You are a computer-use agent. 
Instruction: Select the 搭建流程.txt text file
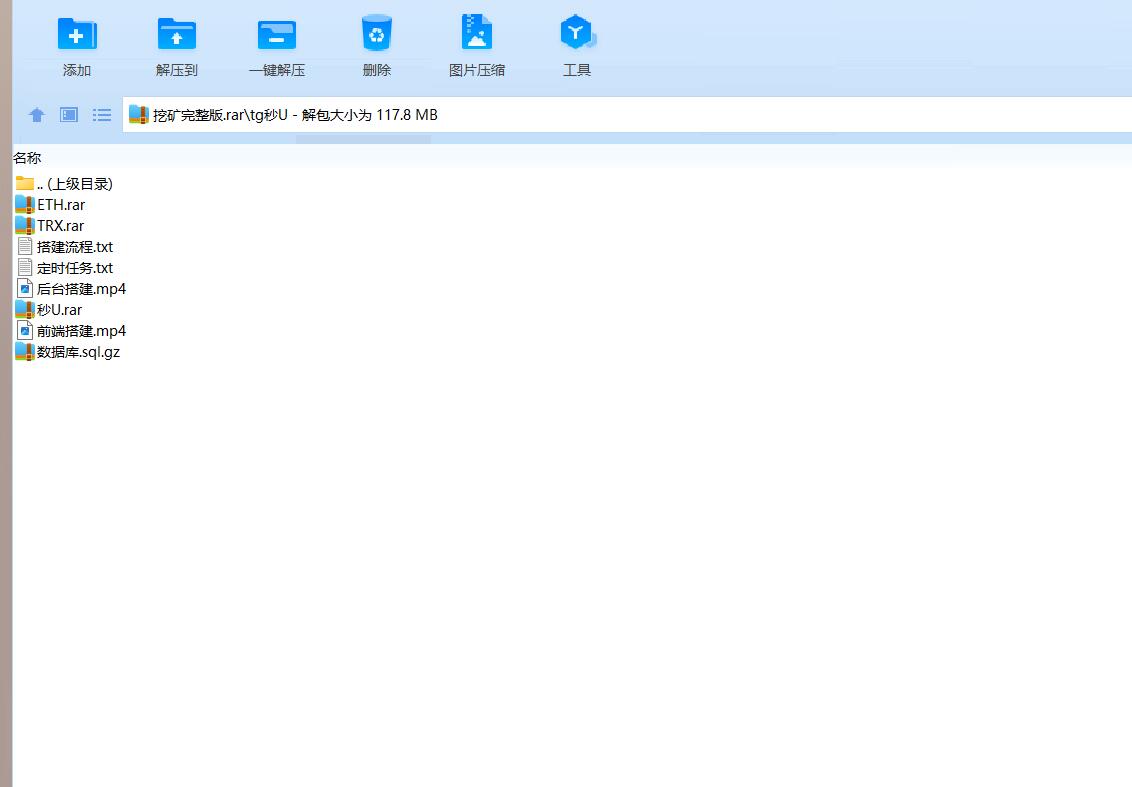[74, 247]
